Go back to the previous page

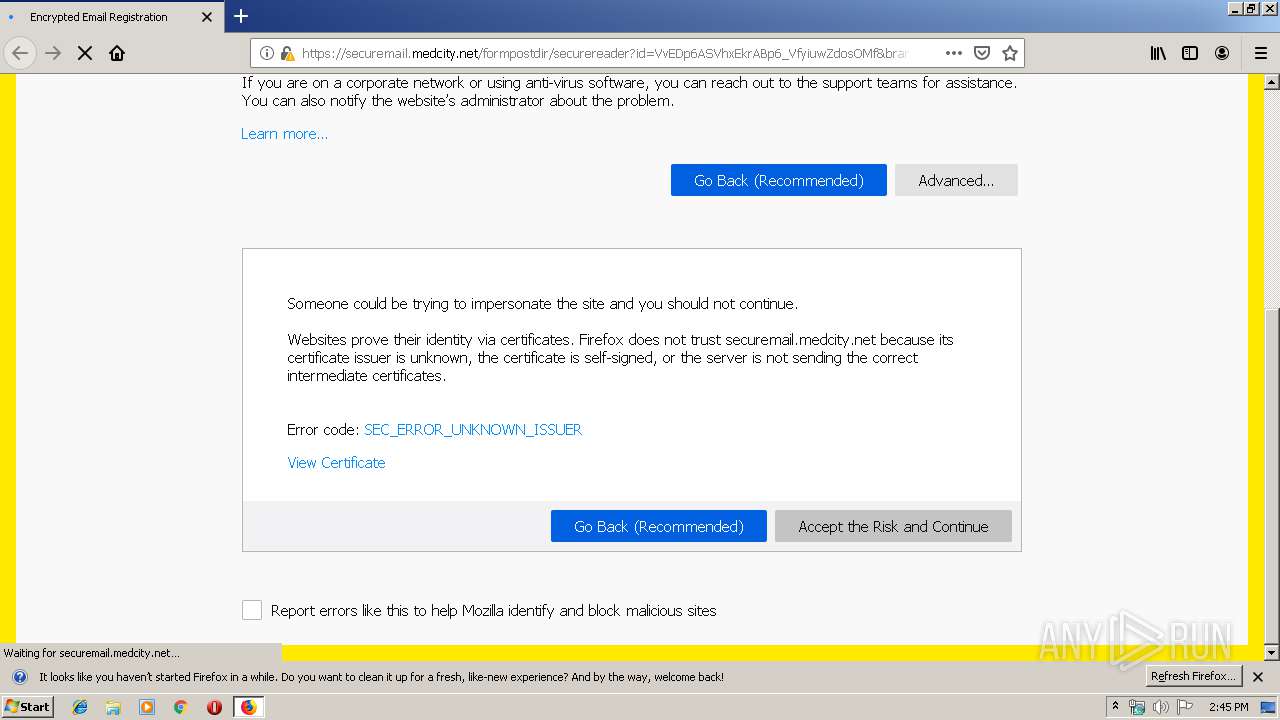(20, 53)
